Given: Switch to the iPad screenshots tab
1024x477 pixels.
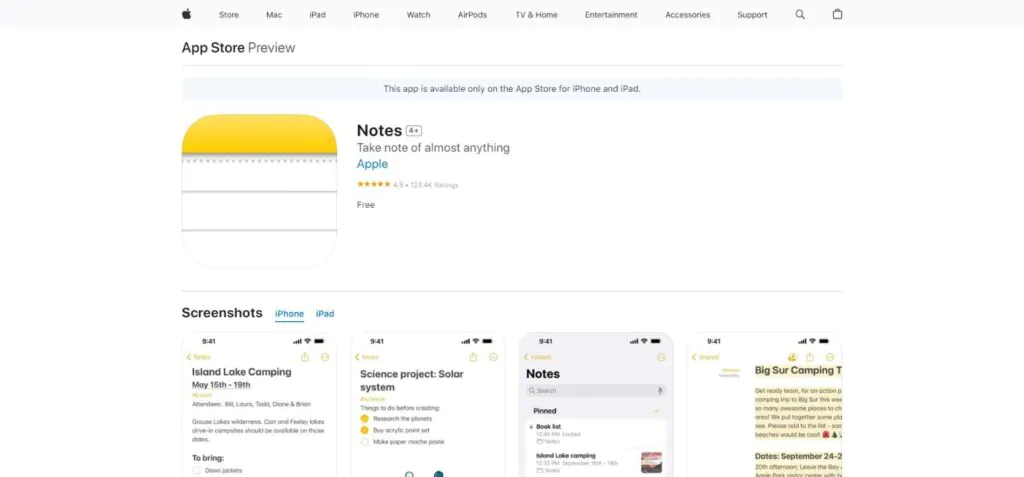Looking at the screenshot, I should point(325,314).
